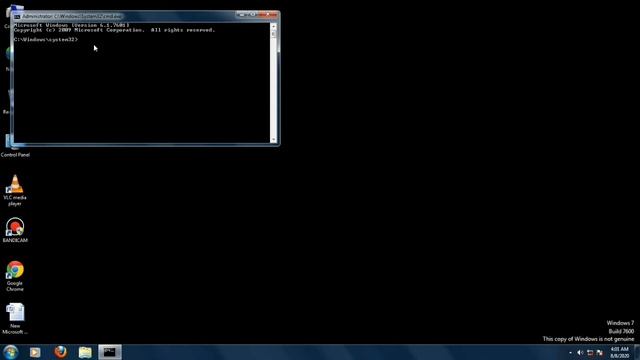The height and width of the screenshot is (360, 640).
Task: Select the New Microsoft document desktop icon
Action: pos(15,319)
